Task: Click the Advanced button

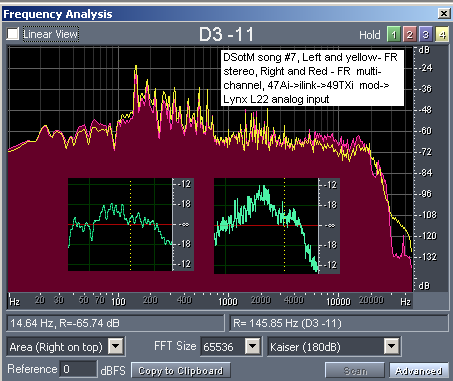Action: [x=419, y=371]
